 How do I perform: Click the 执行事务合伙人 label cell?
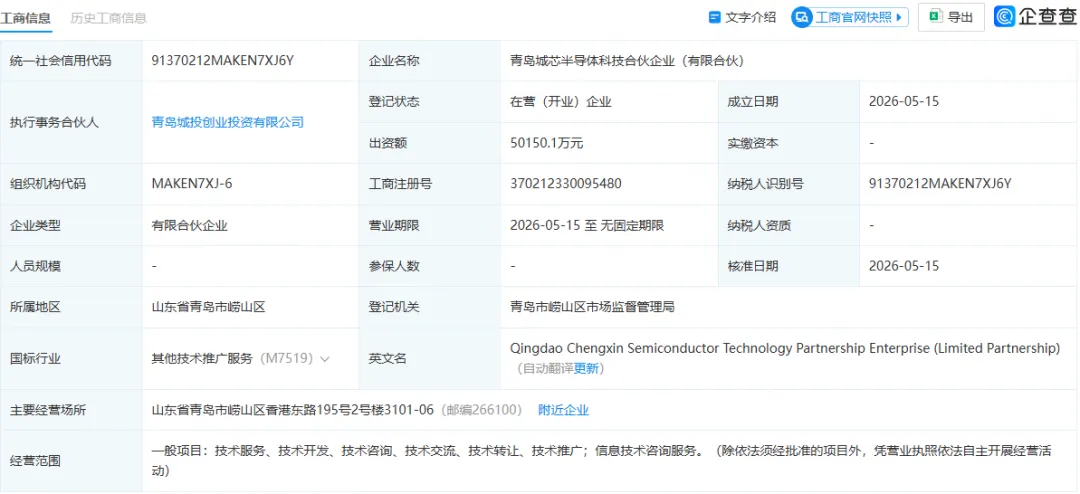coord(71,122)
